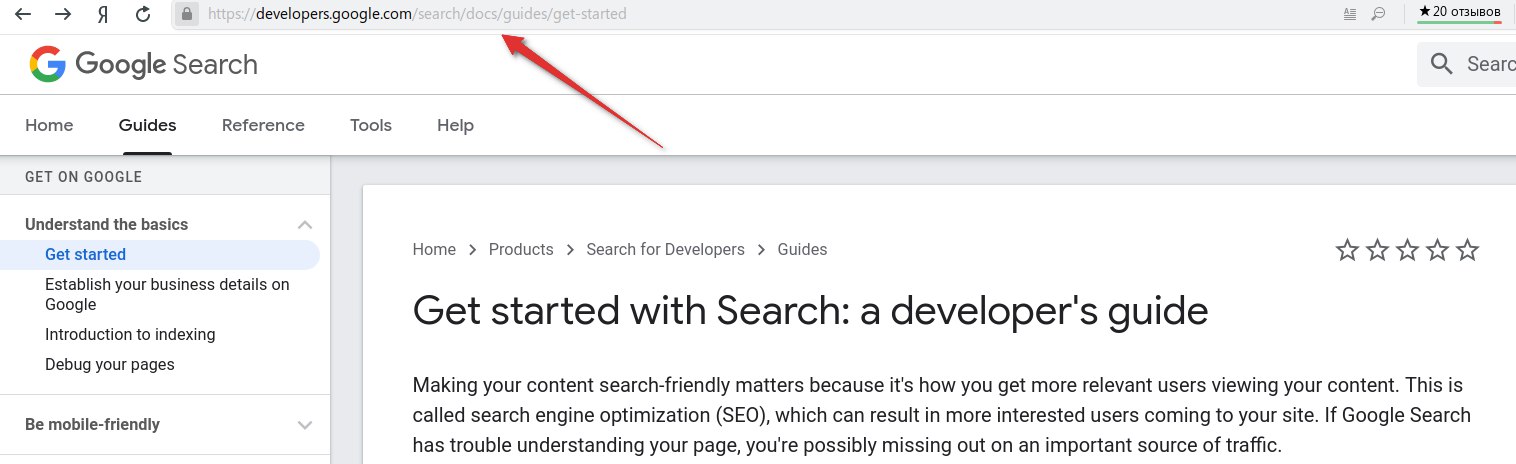Click the browser forward arrow
This screenshot has width=1516, height=464.
coord(62,14)
